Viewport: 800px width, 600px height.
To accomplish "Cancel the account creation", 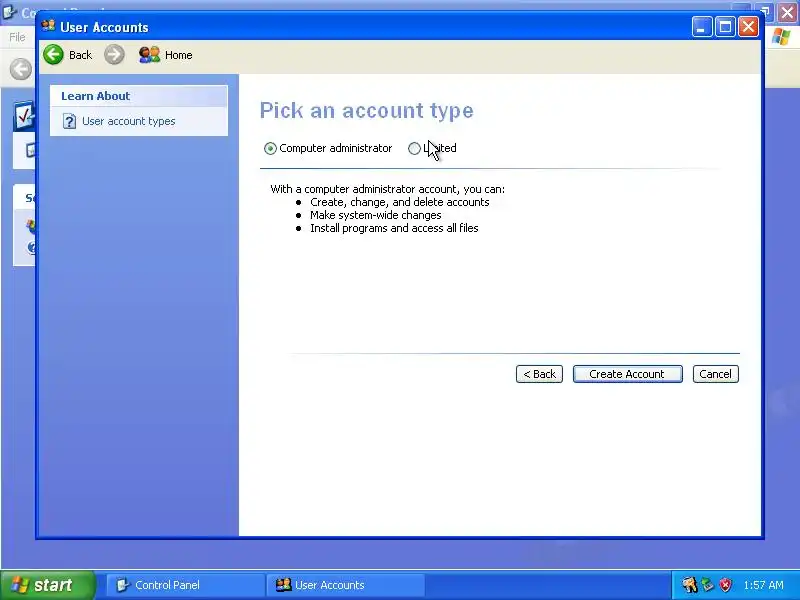I will pyautogui.click(x=715, y=374).
